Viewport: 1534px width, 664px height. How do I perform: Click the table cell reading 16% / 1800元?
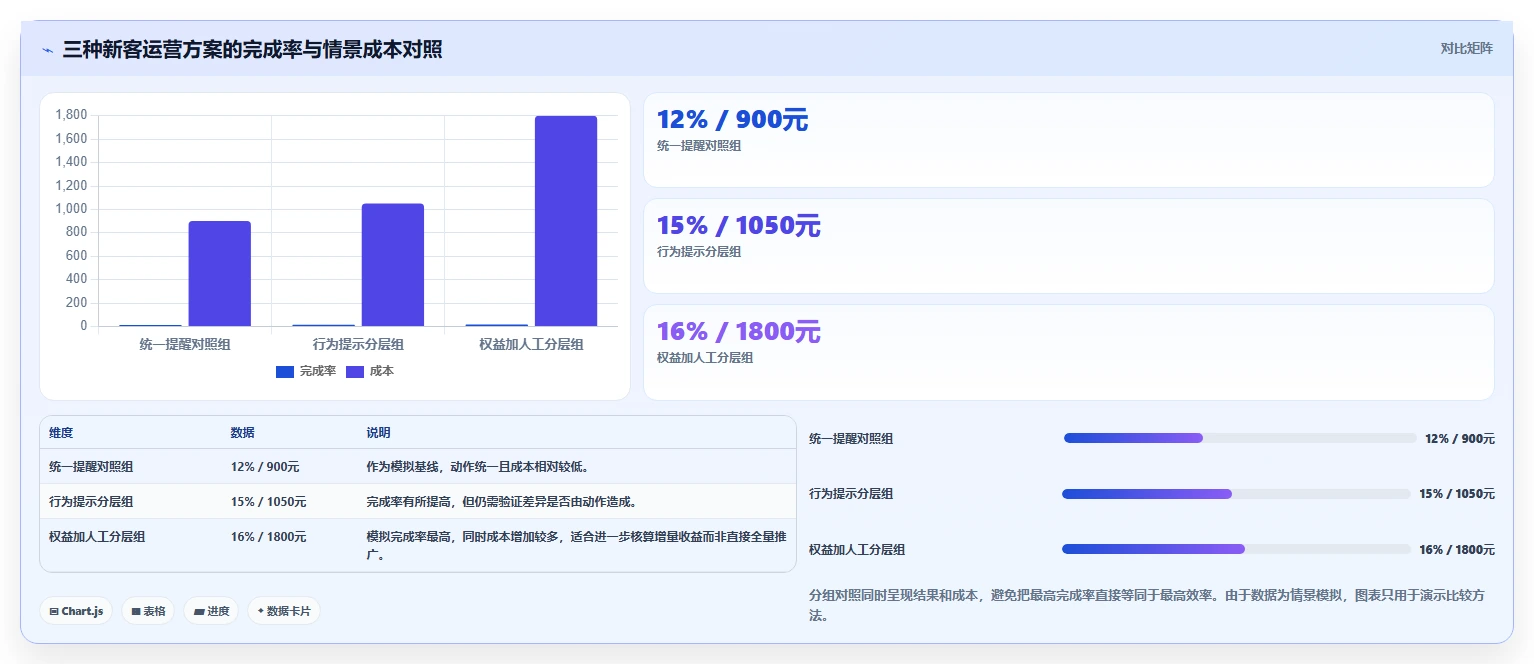[268, 537]
